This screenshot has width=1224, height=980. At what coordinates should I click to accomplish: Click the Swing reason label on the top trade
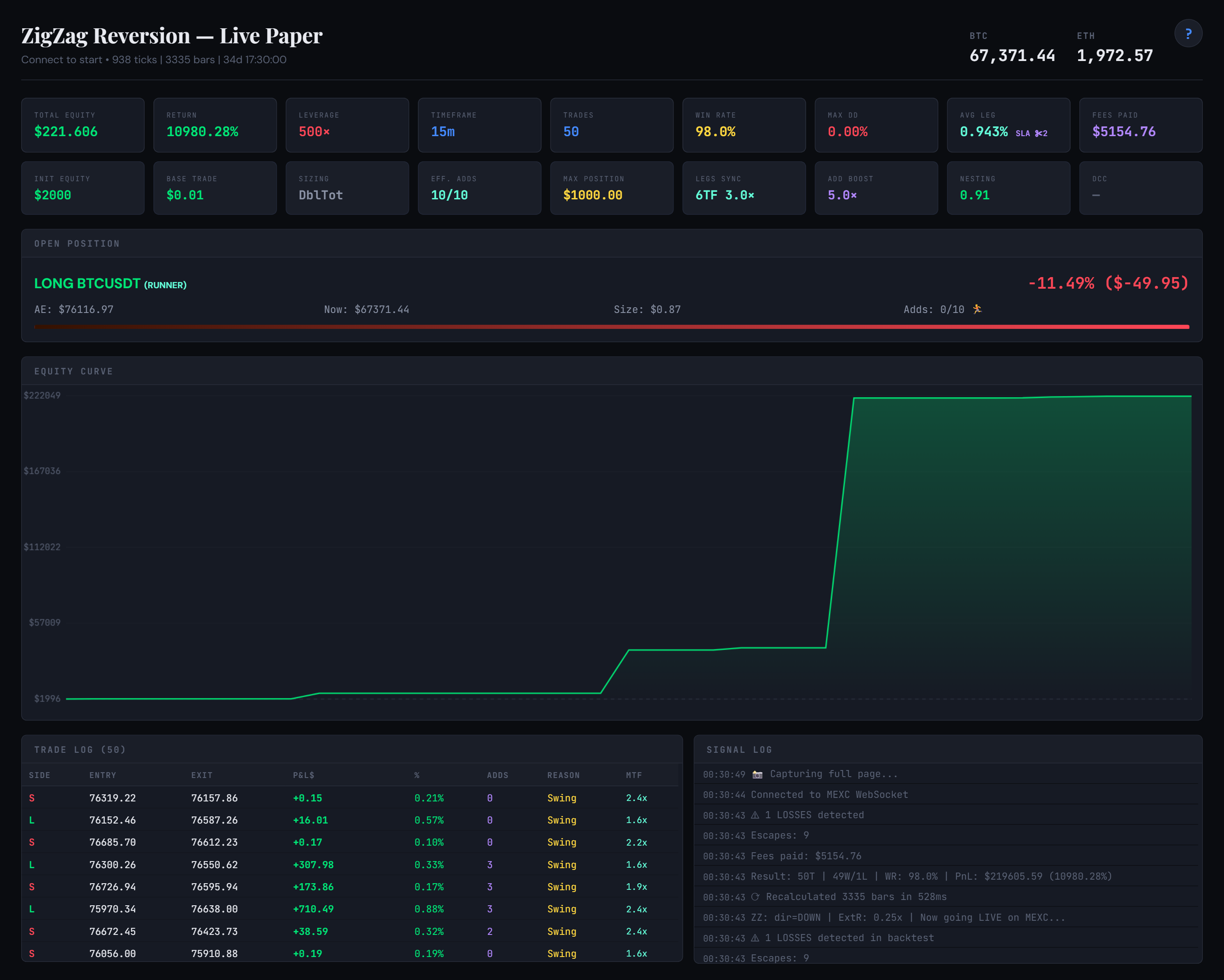pos(562,797)
